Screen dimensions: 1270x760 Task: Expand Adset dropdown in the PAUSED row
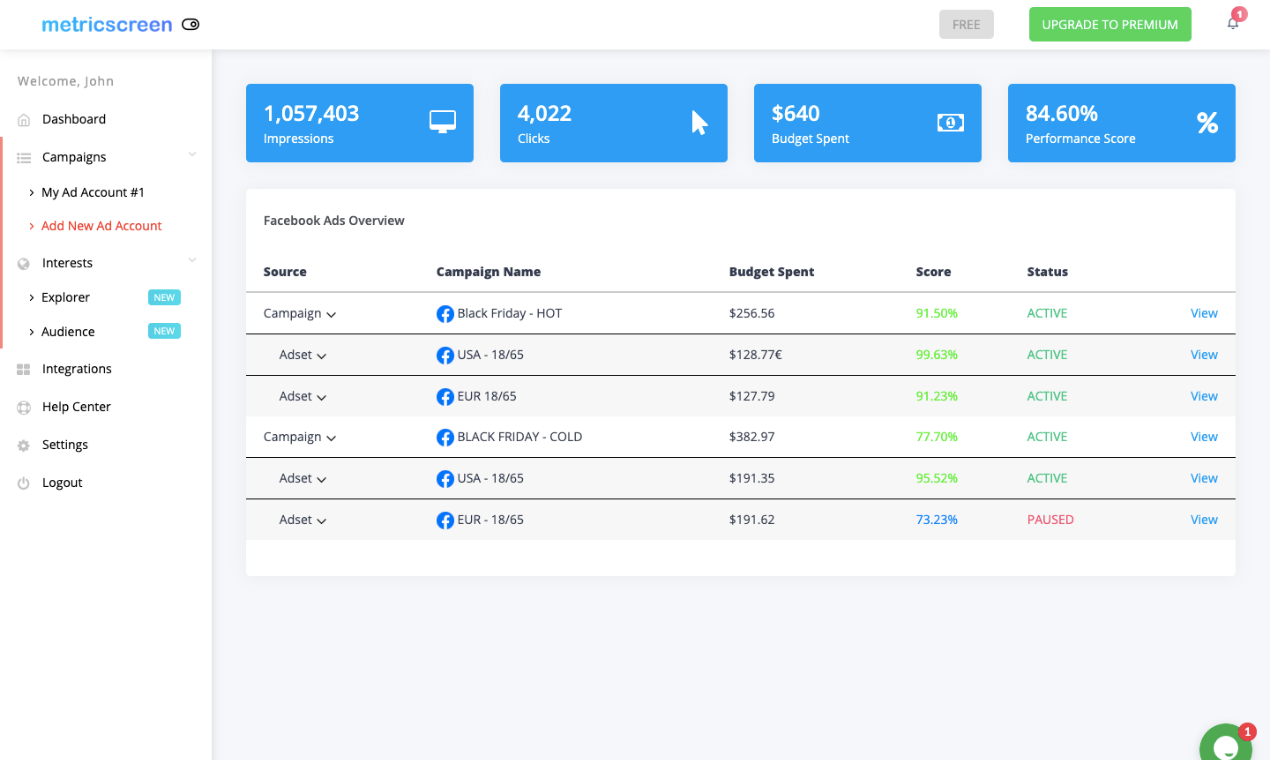(322, 521)
